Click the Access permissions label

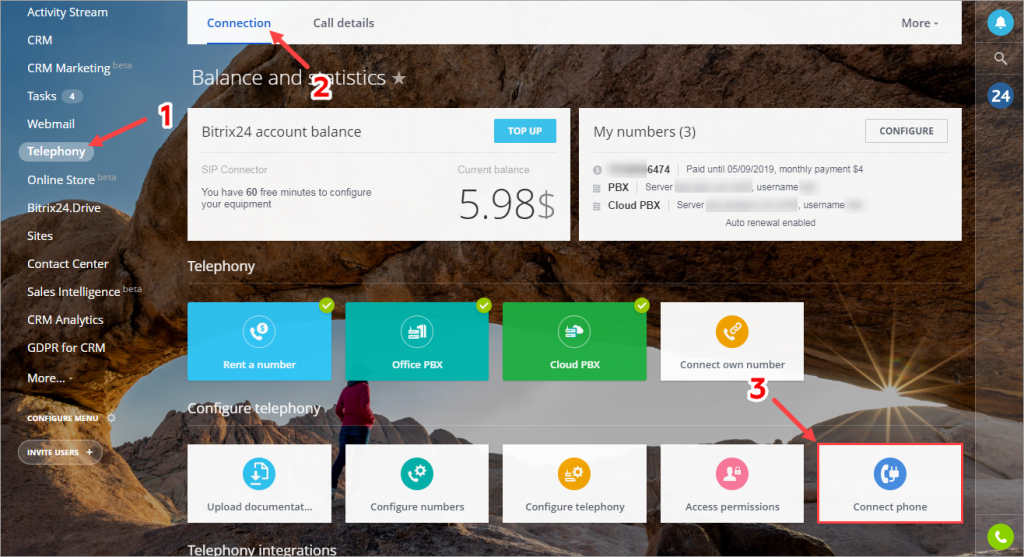click(732, 507)
